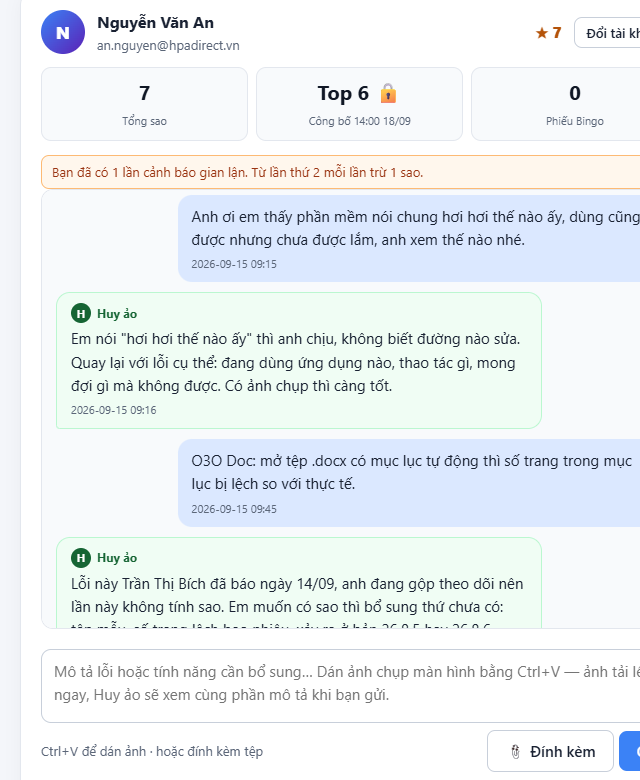The height and width of the screenshot is (780, 640).
Task: Click the message timestamped 09:15
Action: click(x=409, y=238)
